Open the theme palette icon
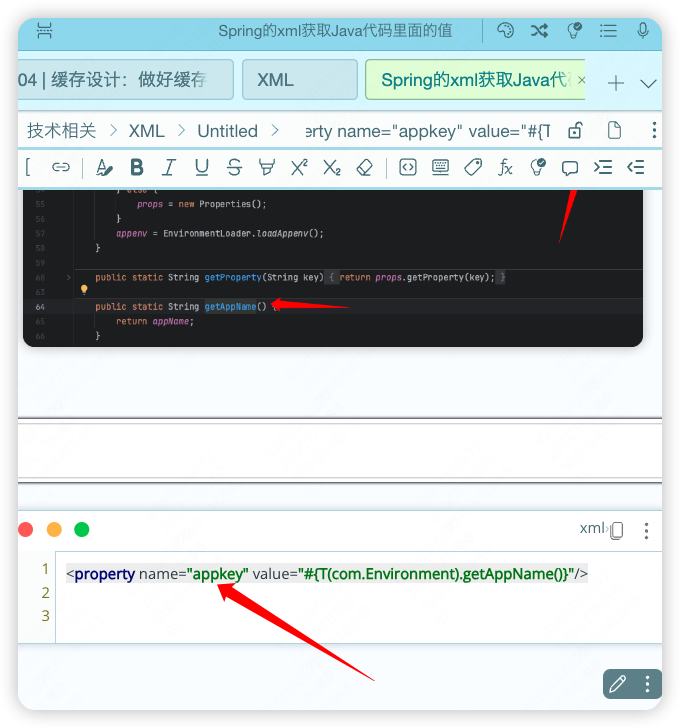 tap(505, 31)
